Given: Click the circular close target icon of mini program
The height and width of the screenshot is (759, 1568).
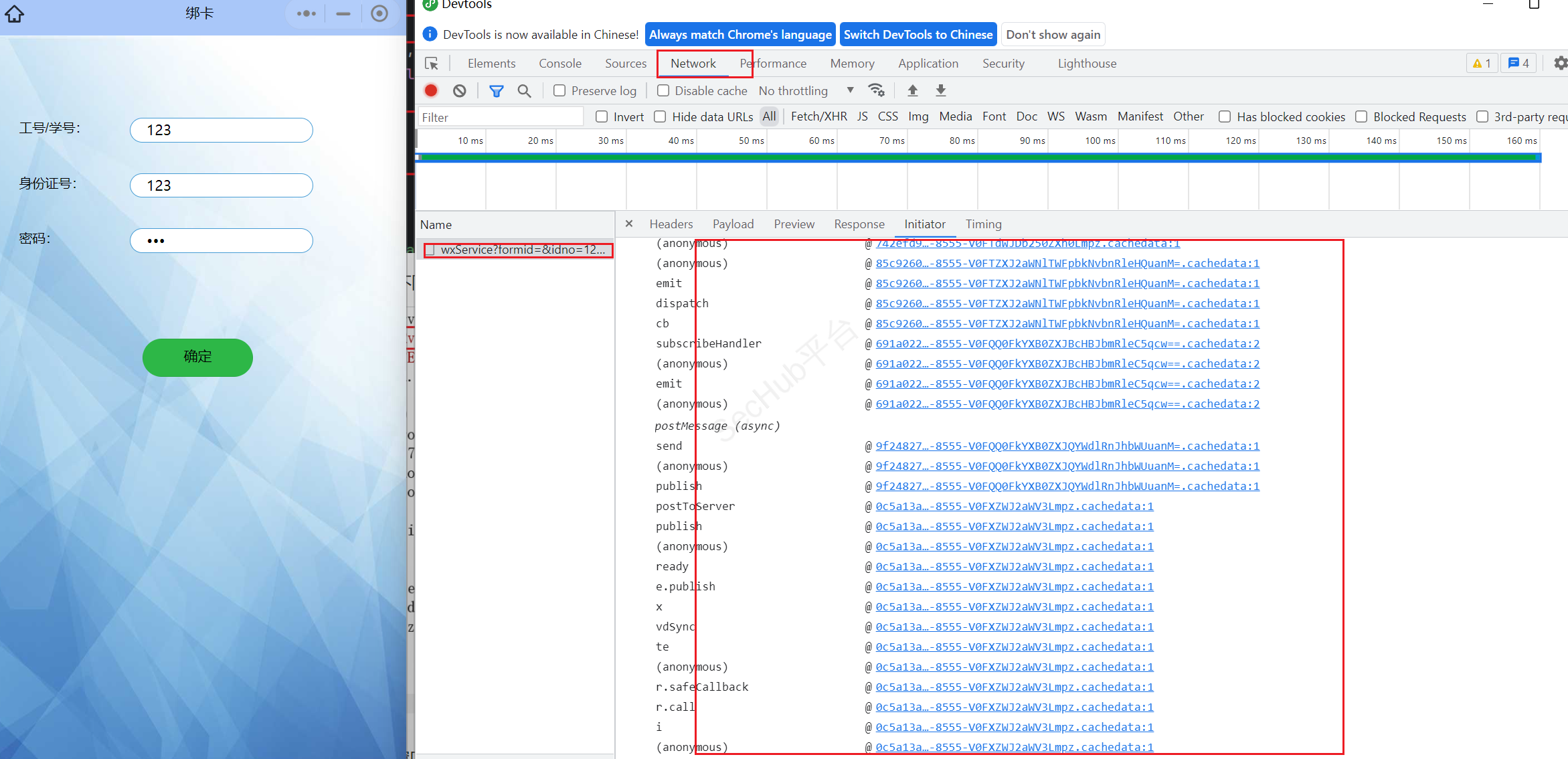Looking at the screenshot, I should 379,13.
